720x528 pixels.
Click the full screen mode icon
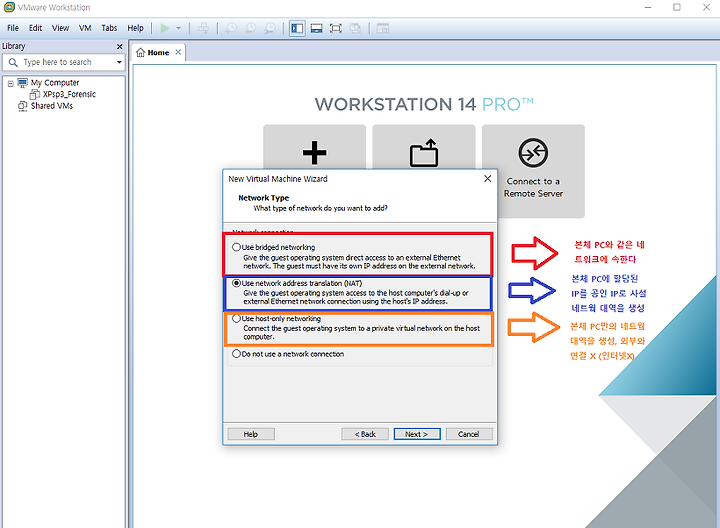coord(336,28)
